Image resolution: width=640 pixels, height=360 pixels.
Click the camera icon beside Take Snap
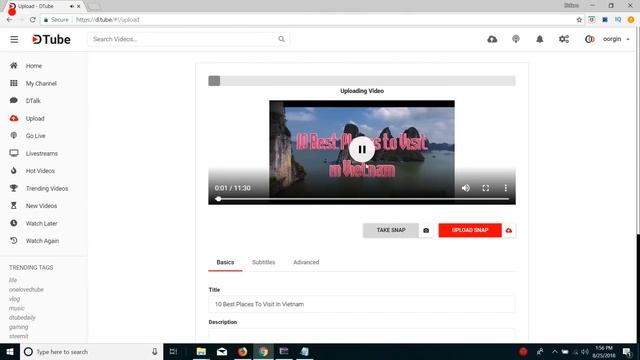[x=426, y=231]
